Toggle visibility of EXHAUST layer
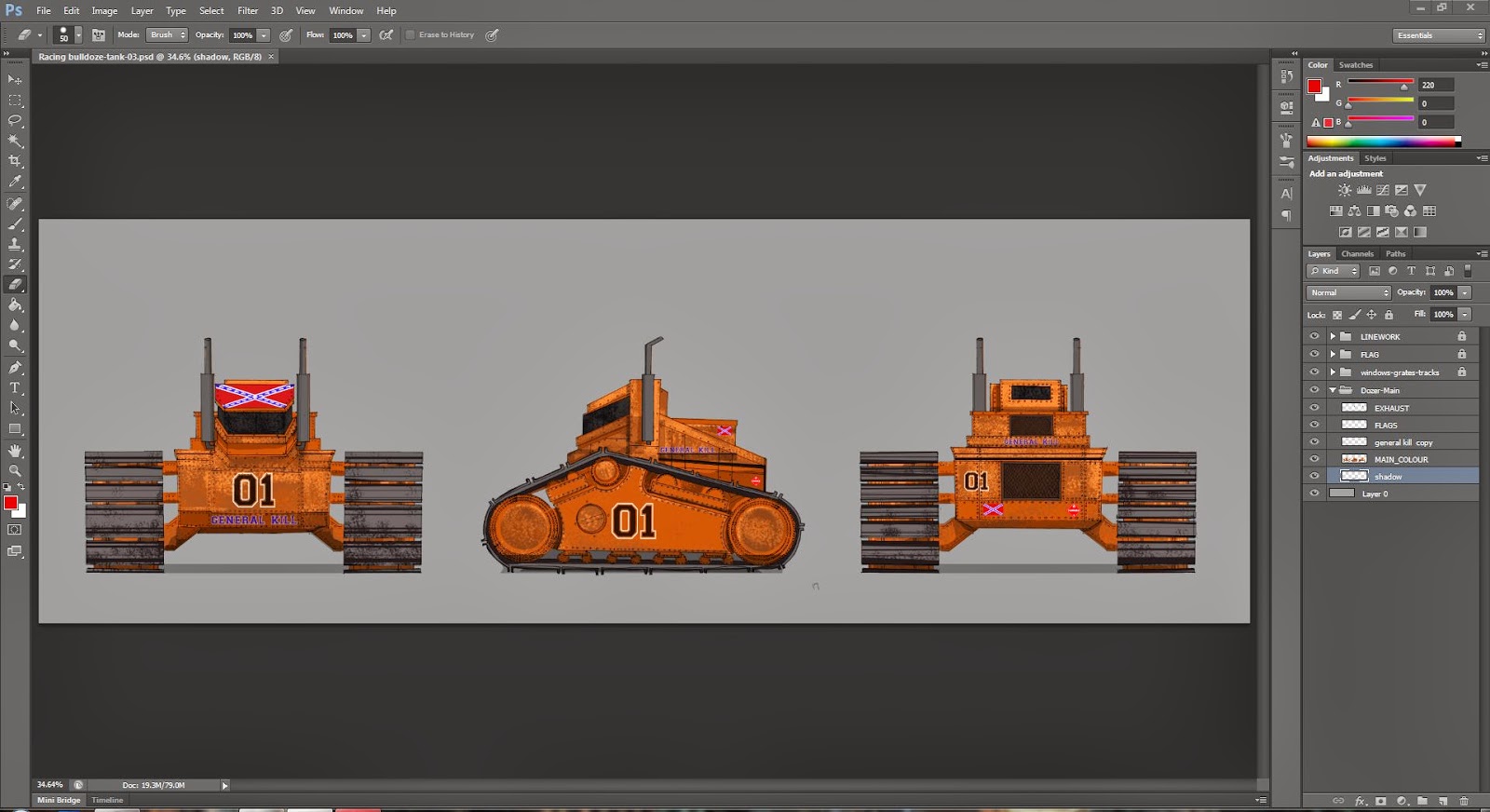This screenshot has width=1490, height=812. [x=1314, y=408]
